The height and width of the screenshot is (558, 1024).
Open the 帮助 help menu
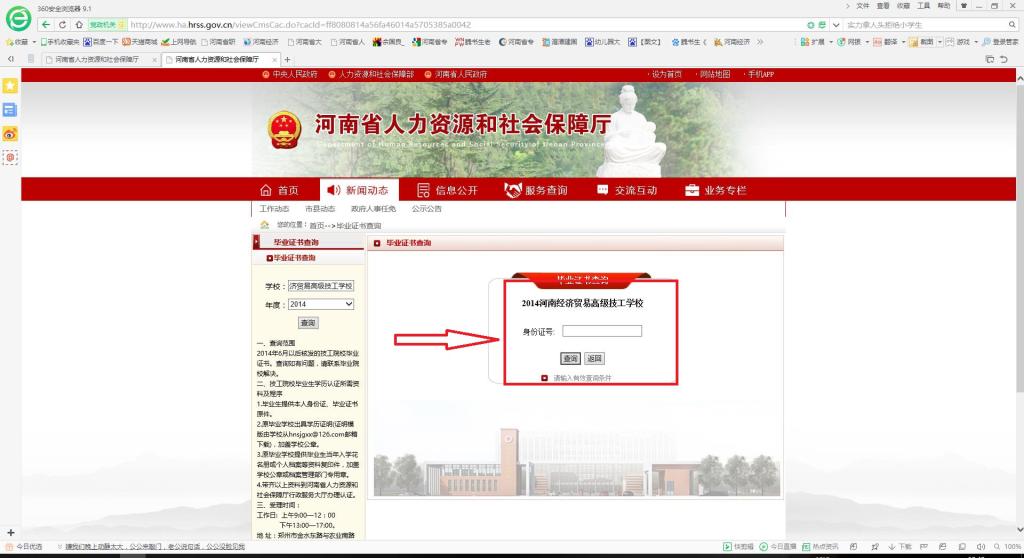point(944,6)
